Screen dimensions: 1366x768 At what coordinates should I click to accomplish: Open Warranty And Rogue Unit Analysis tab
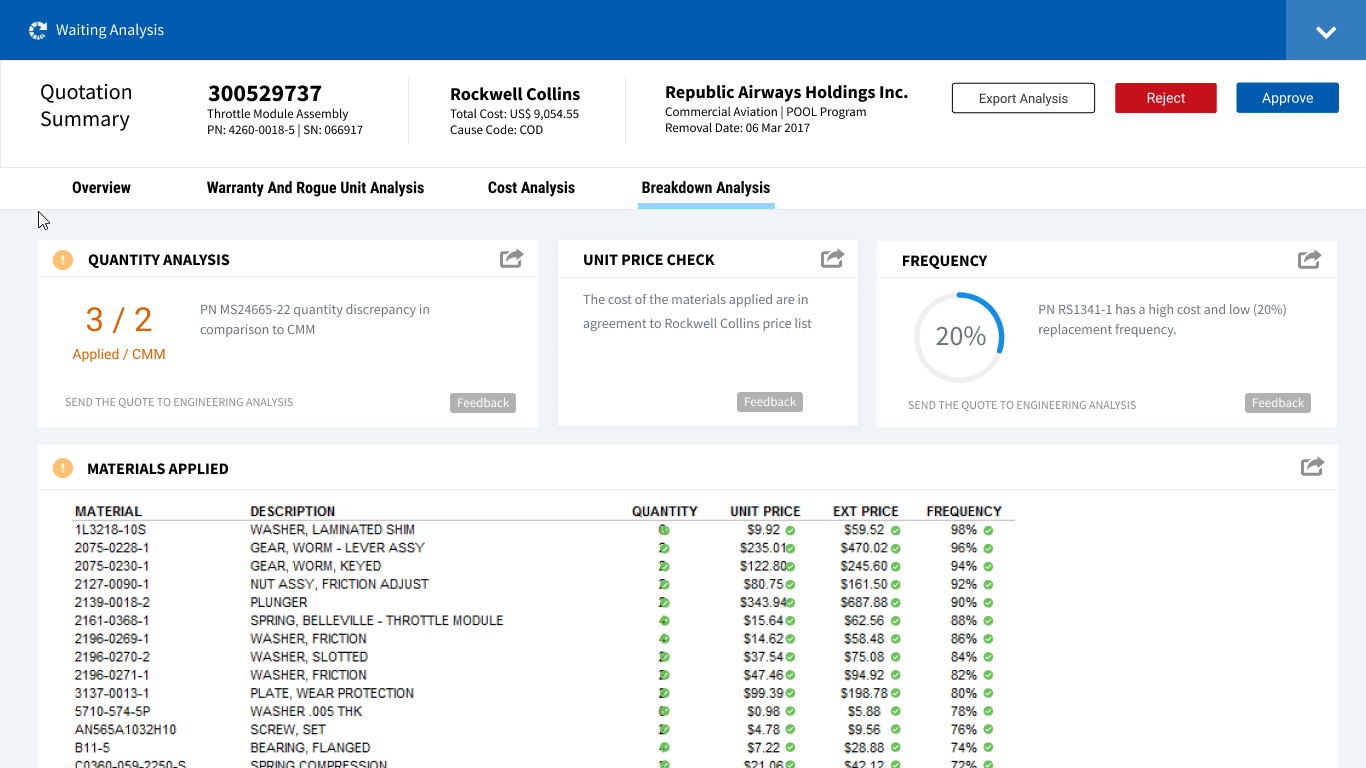point(315,188)
